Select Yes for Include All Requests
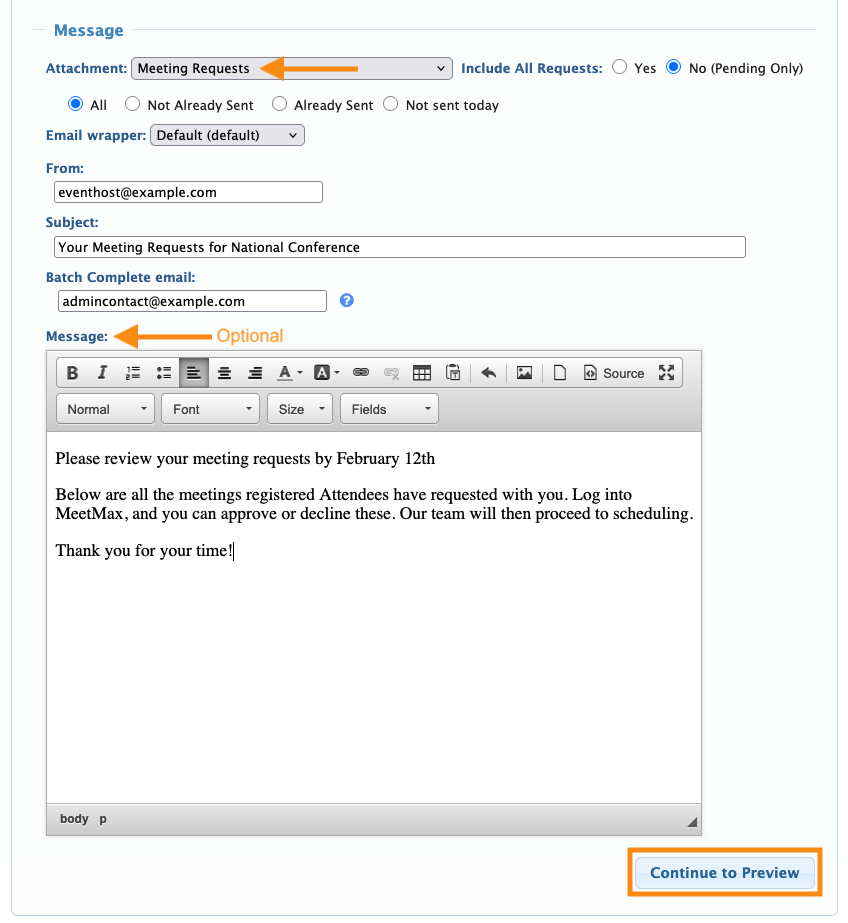Viewport: 848px width, 923px height. point(619,67)
